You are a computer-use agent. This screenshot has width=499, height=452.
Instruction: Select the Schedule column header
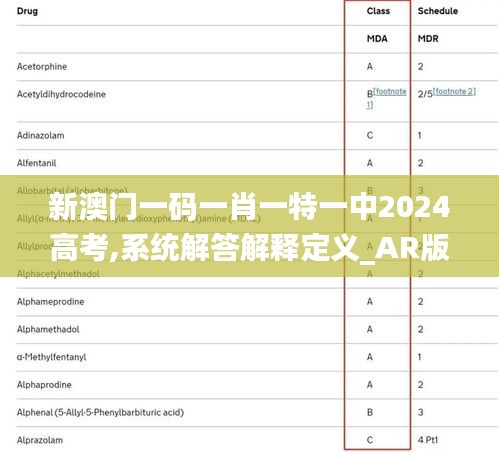click(x=438, y=11)
